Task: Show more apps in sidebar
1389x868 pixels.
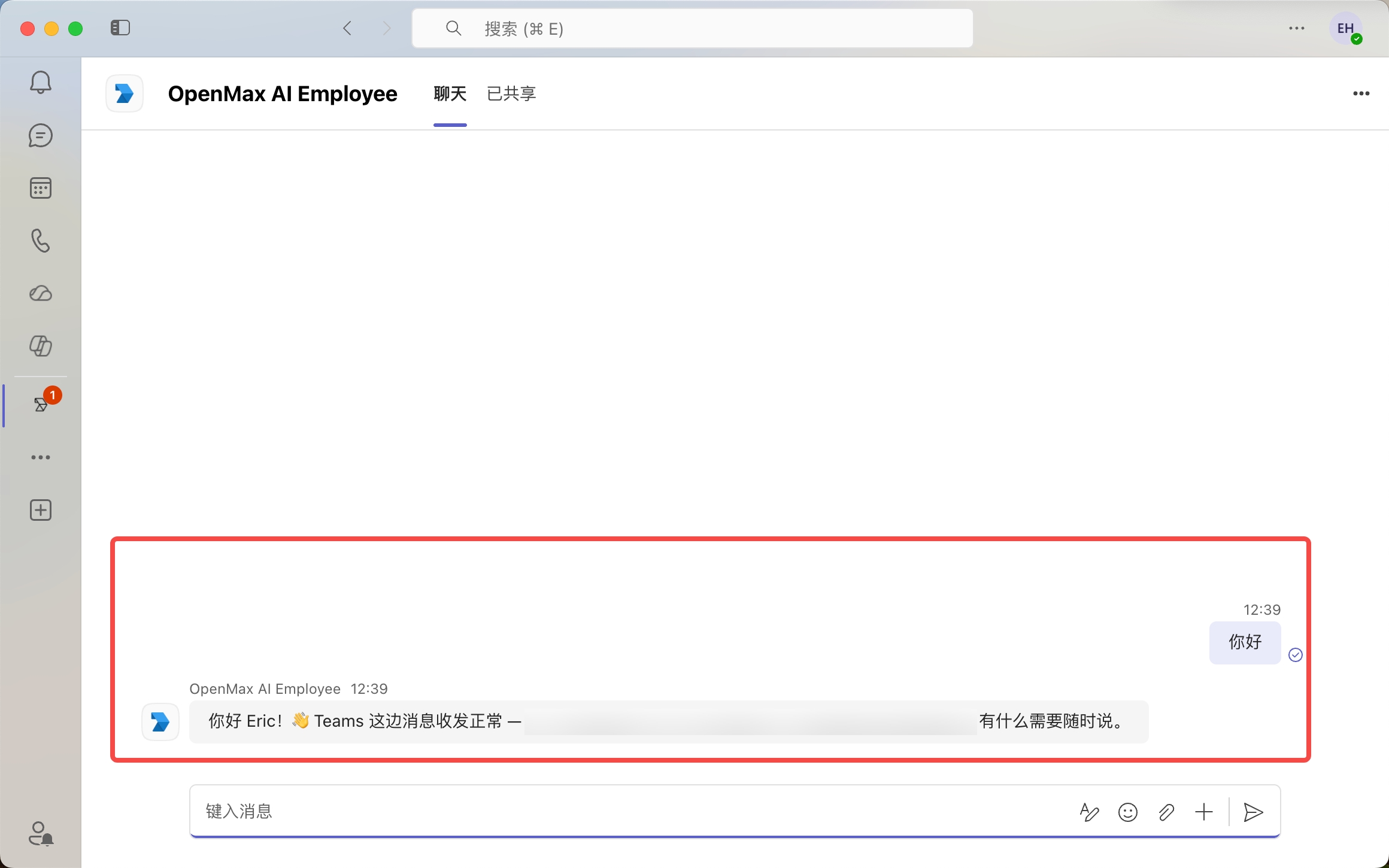Action: [x=41, y=457]
